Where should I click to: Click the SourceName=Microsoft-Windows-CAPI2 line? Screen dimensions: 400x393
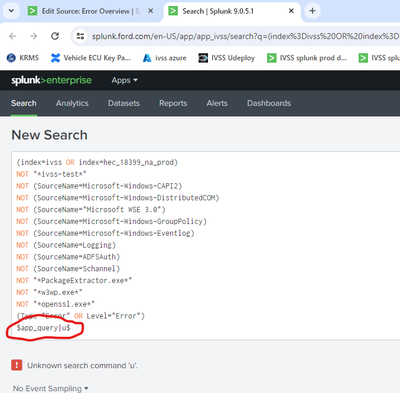99,186
